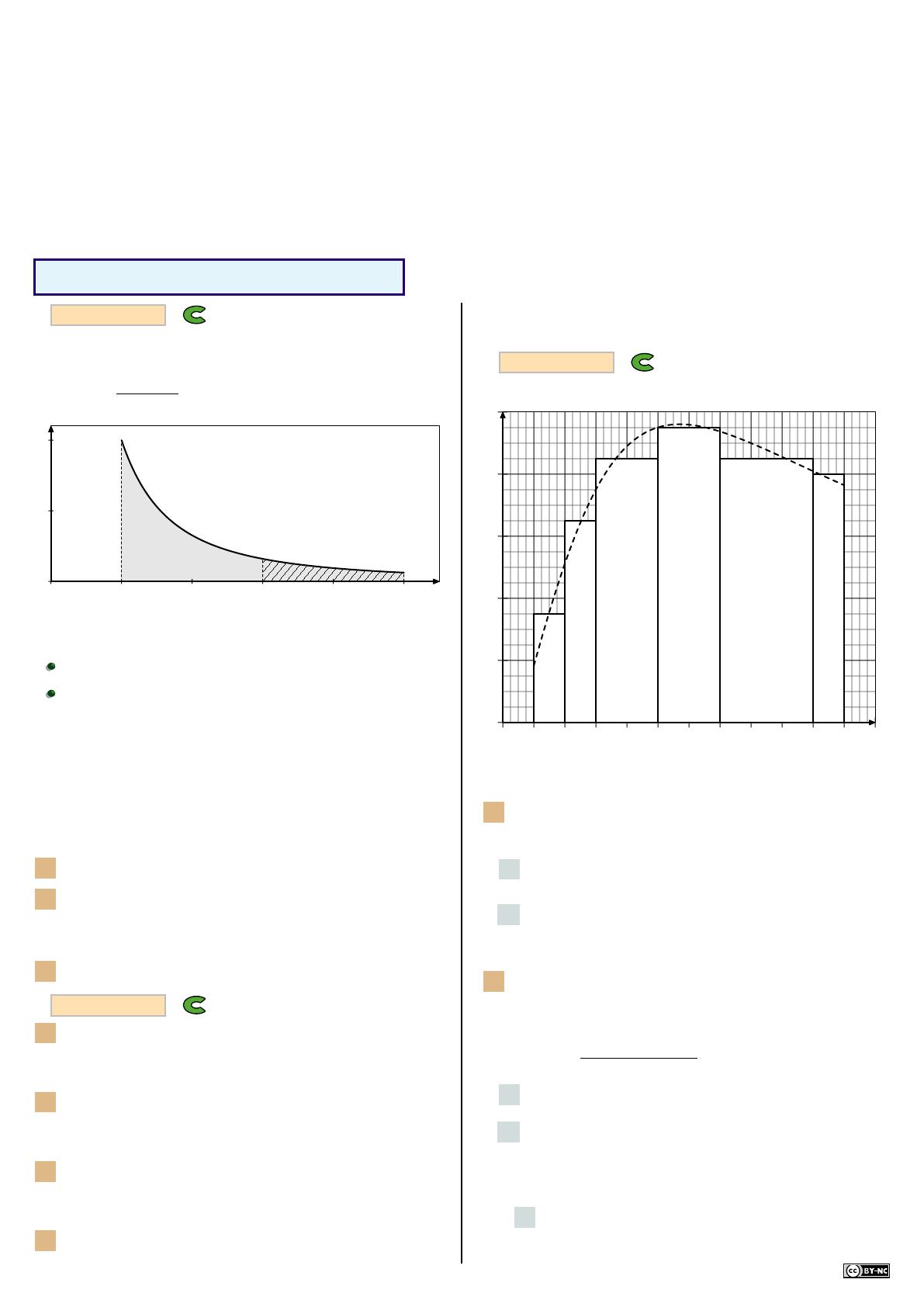The width and height of the screenshot is (924, 1307).
Task: Click the green C icon above the histogram grid
Action: (x=642, y=362)
